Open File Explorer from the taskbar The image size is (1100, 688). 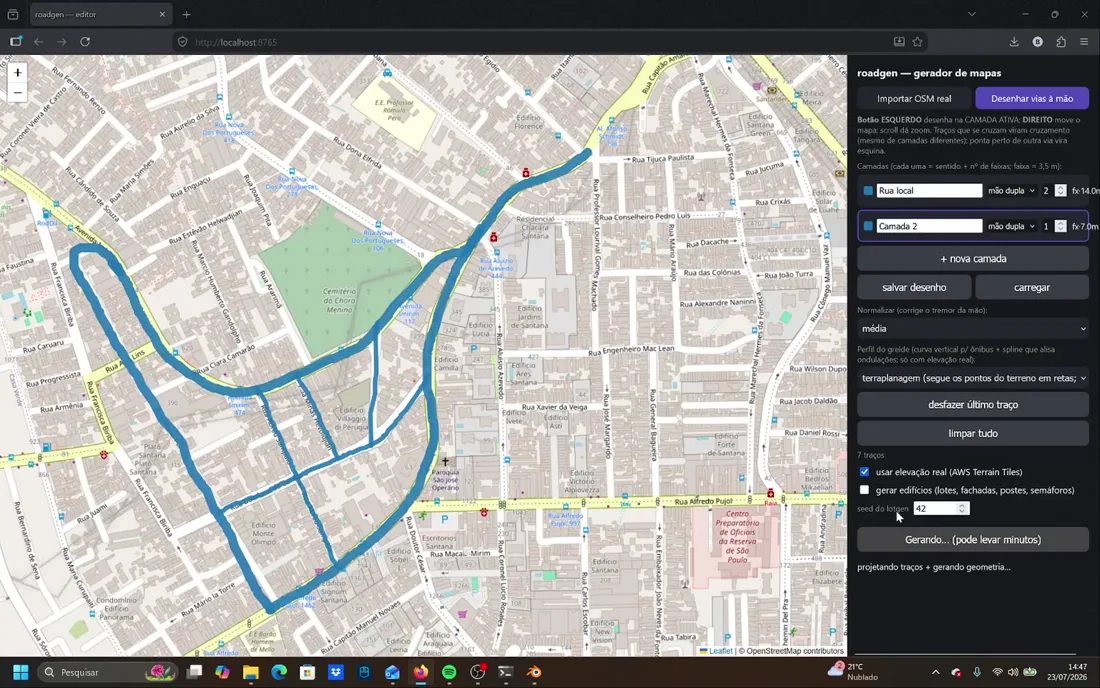pos(250,672)
